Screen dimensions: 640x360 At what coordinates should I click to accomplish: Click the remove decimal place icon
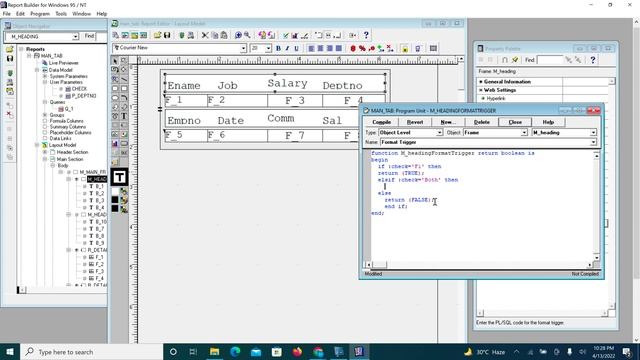tap(390, 48)
